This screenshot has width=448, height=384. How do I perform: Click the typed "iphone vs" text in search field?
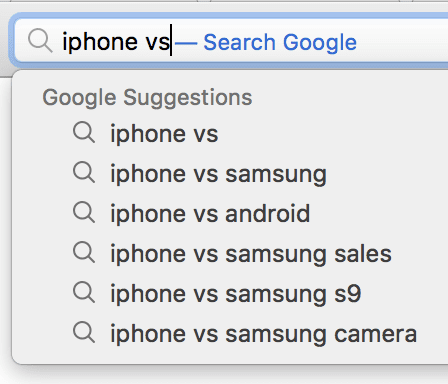[116, 42]
